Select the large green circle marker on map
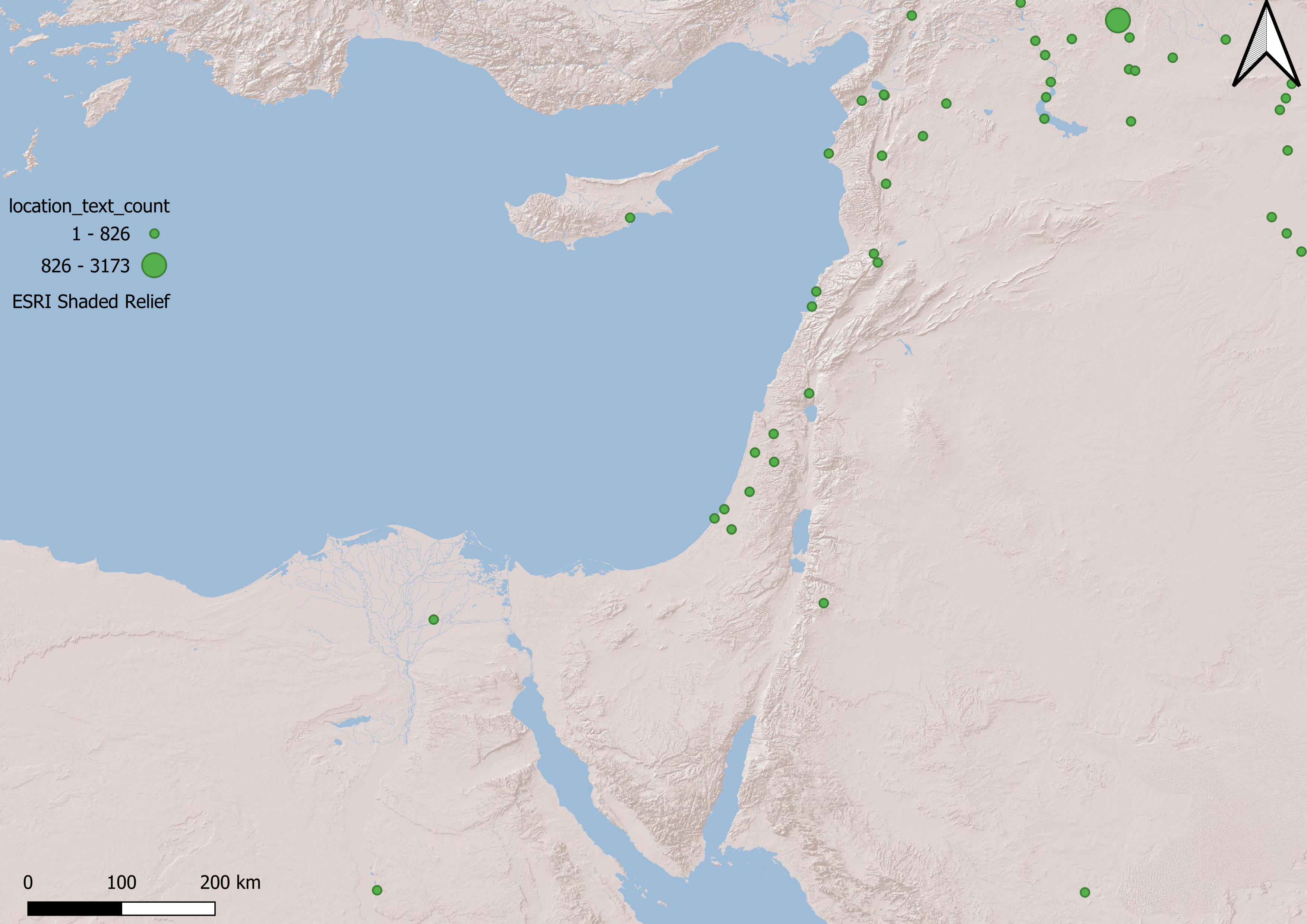 [x=1117, y=21]
